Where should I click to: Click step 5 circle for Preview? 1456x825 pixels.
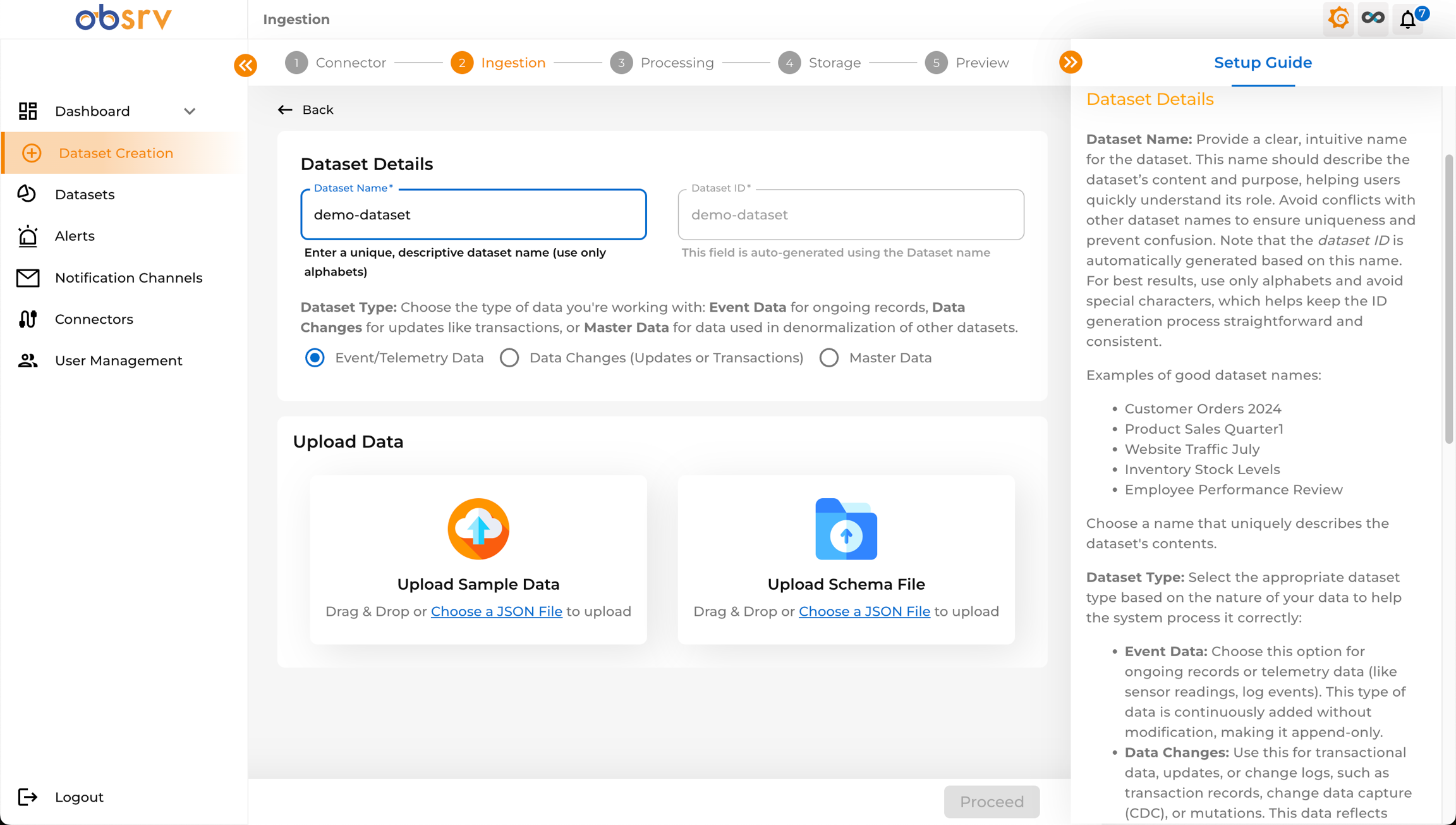point(936,63)
